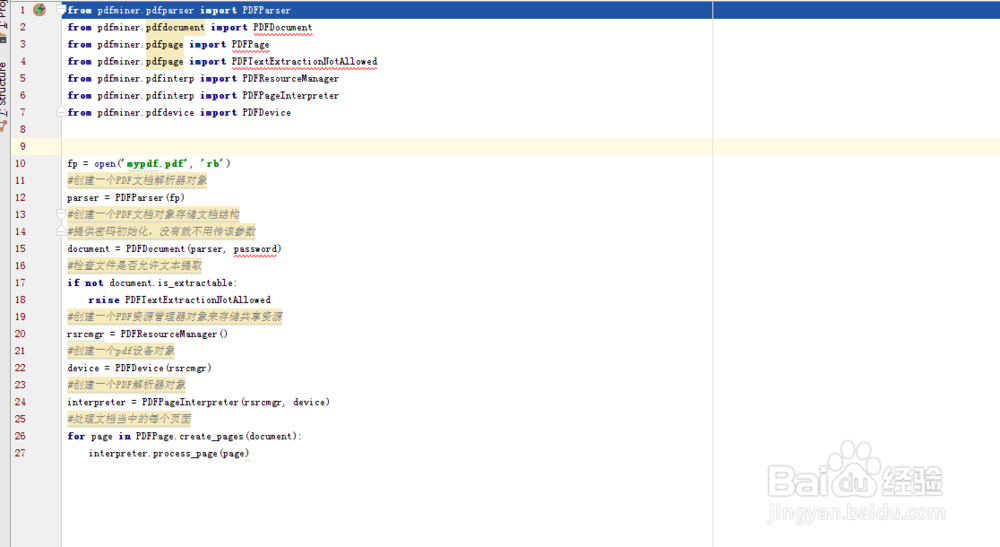Collapse the import block fold marker on line 1
The height and width of the screenshot is (547, 1000).
(62, 10)
